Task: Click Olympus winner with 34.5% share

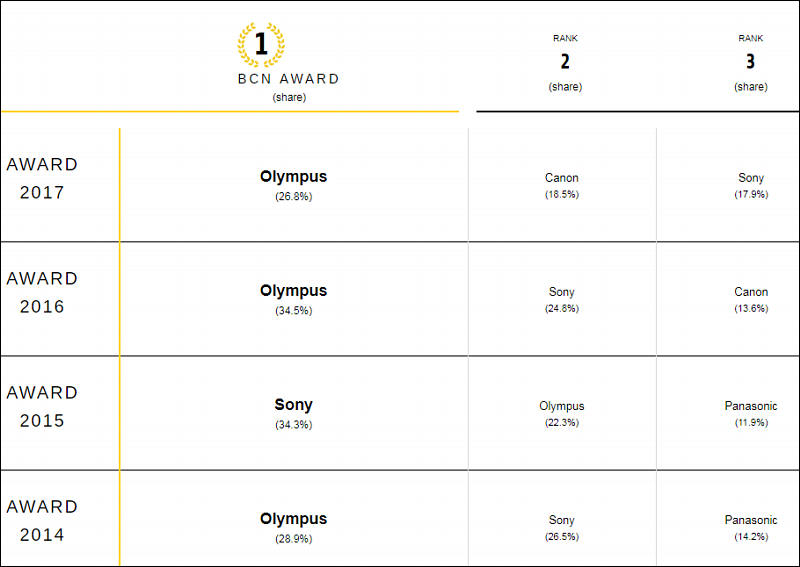Action: [x=293, y=299]
